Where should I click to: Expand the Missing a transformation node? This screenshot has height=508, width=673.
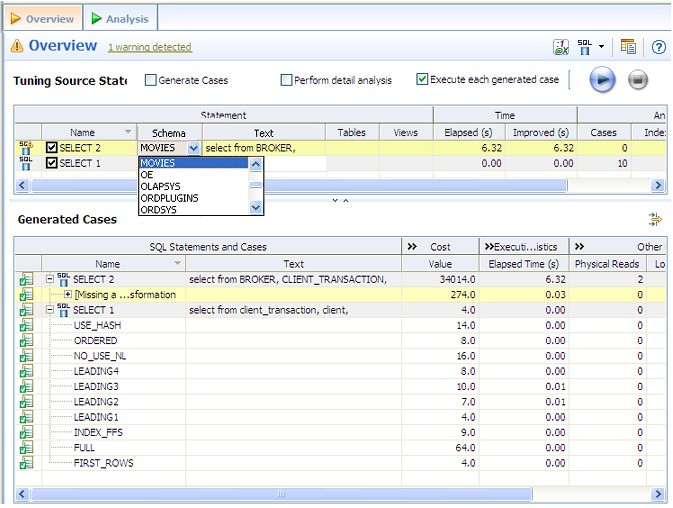click(68, 295)
